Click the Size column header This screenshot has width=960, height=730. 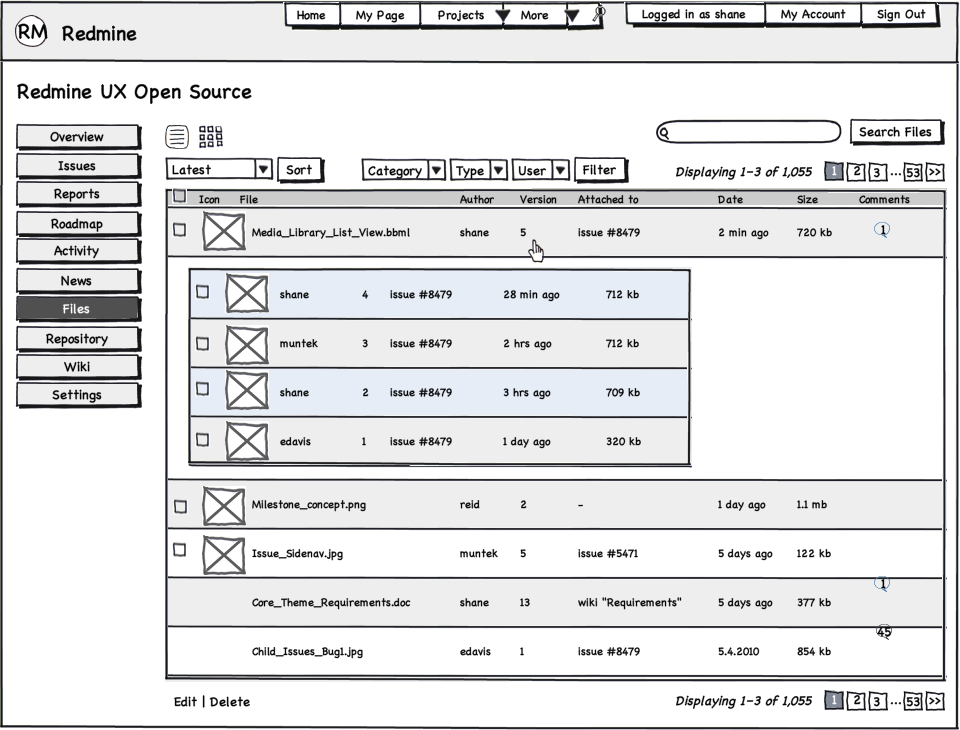tap(808, 200)
